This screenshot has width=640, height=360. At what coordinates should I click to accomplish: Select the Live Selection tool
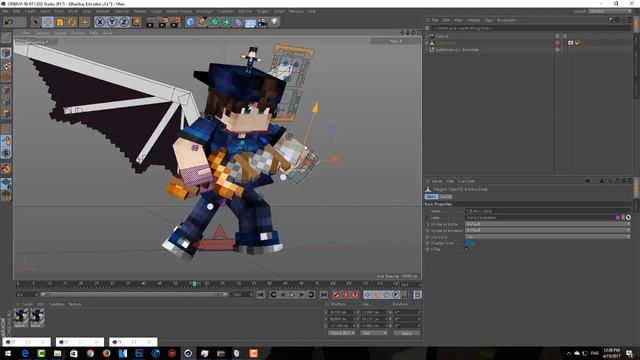pos(36,22)
